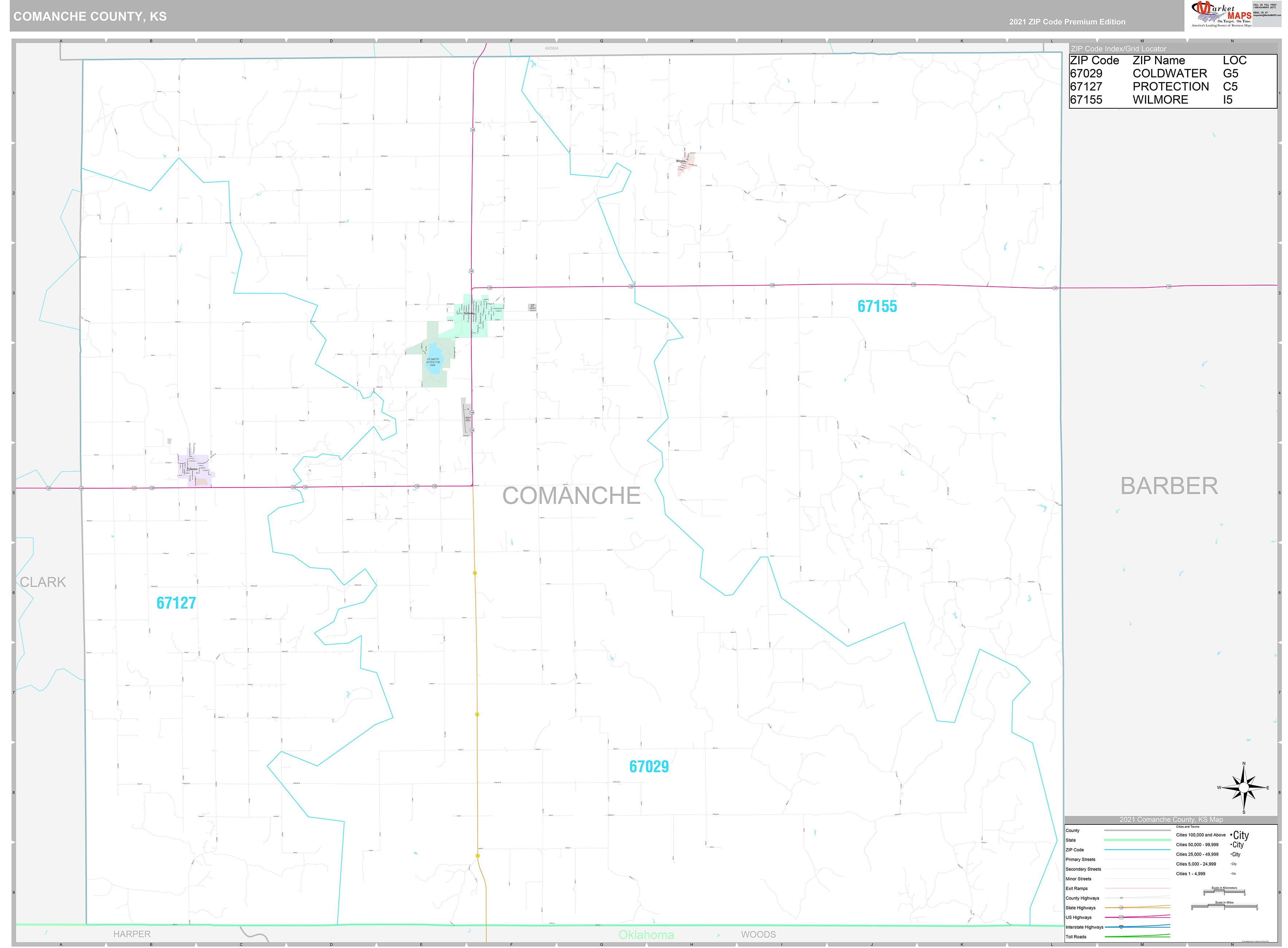Click the Interstate Highways shield sample in legend
The width and height of the screenshot is (1288, 948).
[x=1121, y=927]
